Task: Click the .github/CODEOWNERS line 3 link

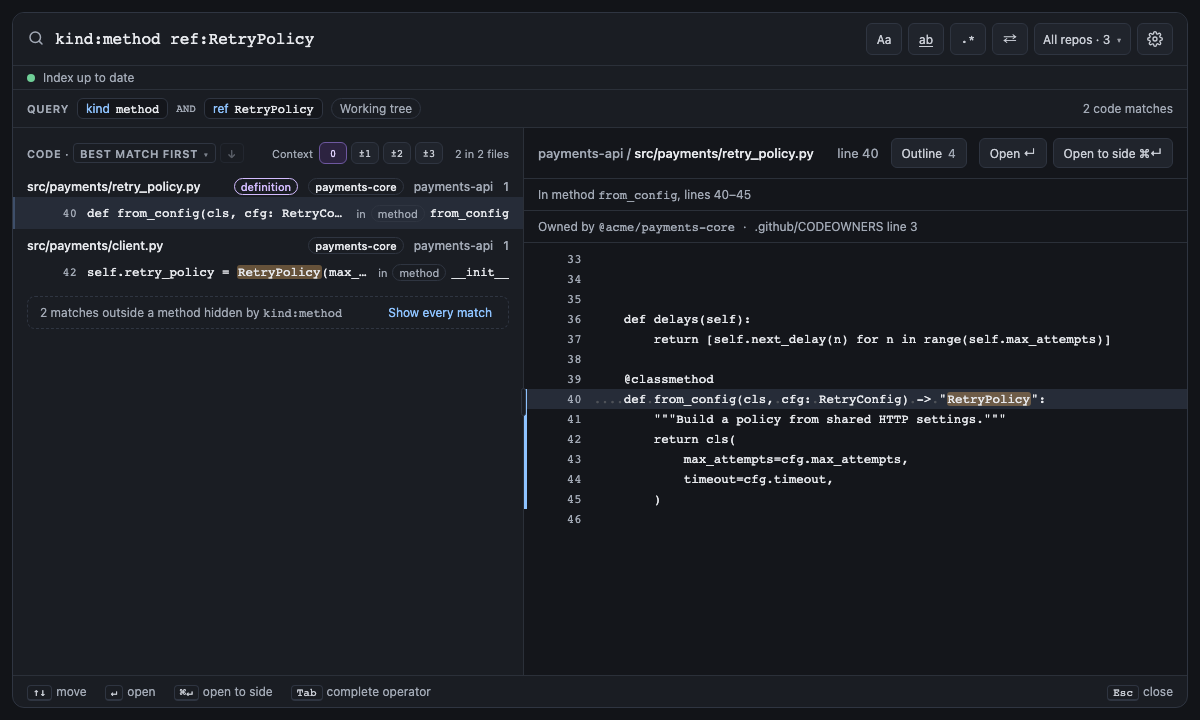Action: (x=836, y=227)
